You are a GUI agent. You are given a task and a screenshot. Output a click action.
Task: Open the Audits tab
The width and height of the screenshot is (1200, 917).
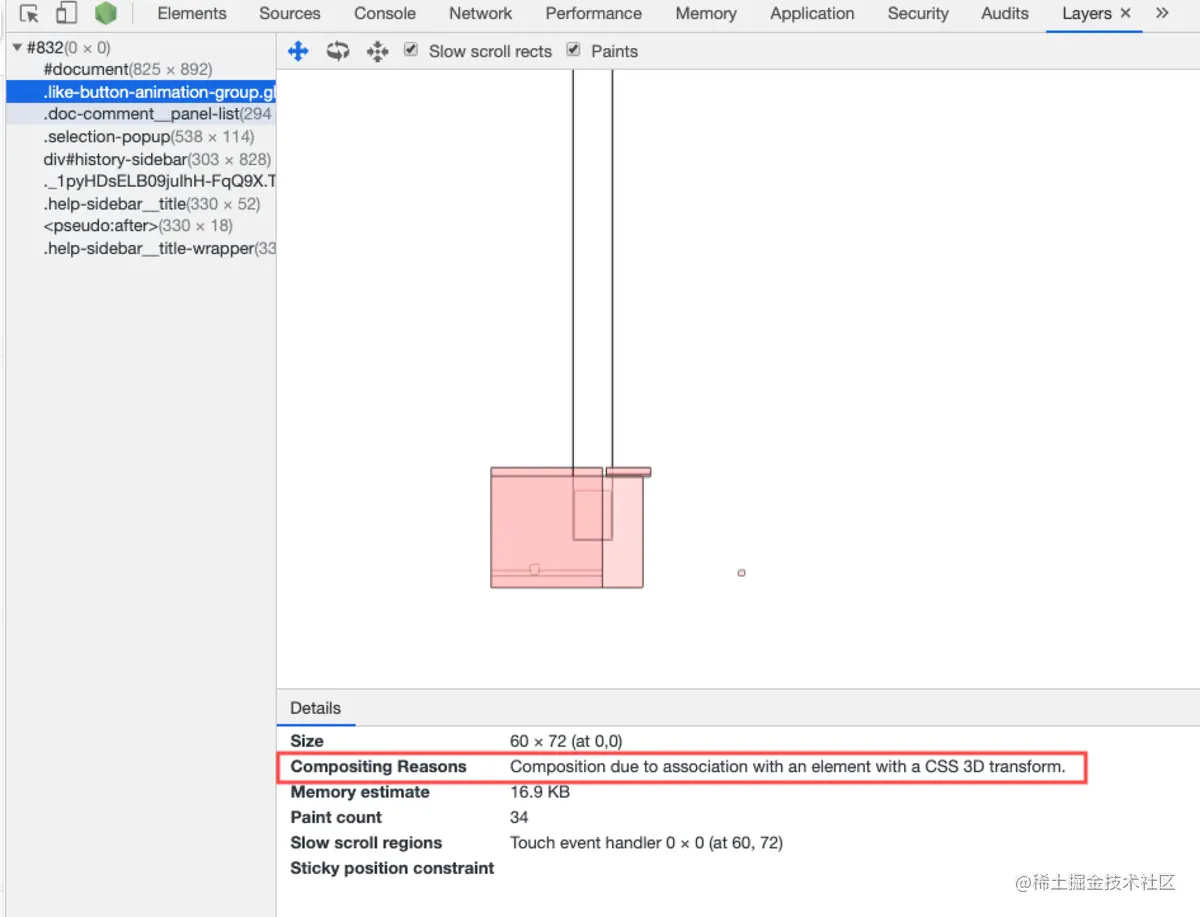point(1005,13)
